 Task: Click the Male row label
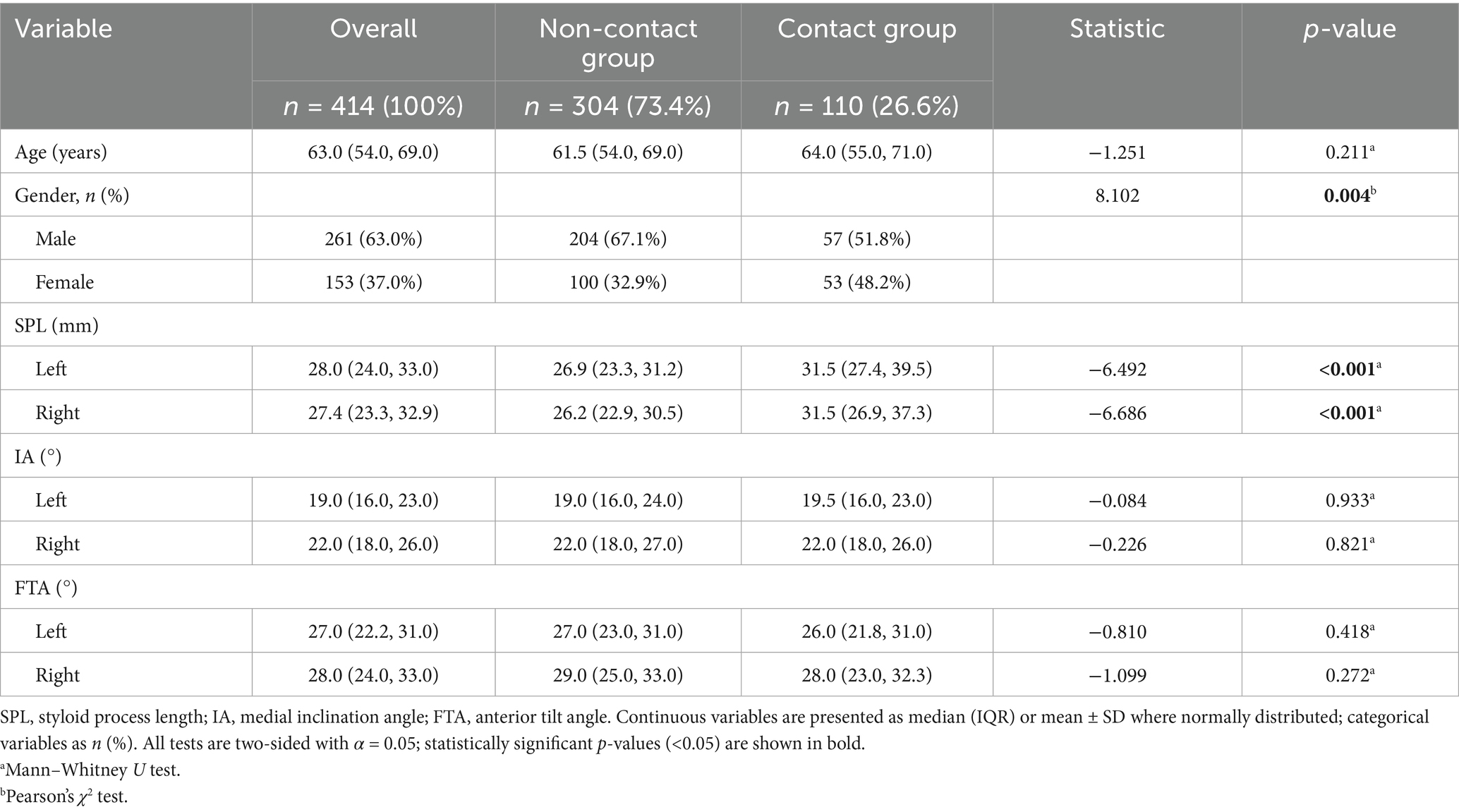pyautogui.click(x=56, y=239)
